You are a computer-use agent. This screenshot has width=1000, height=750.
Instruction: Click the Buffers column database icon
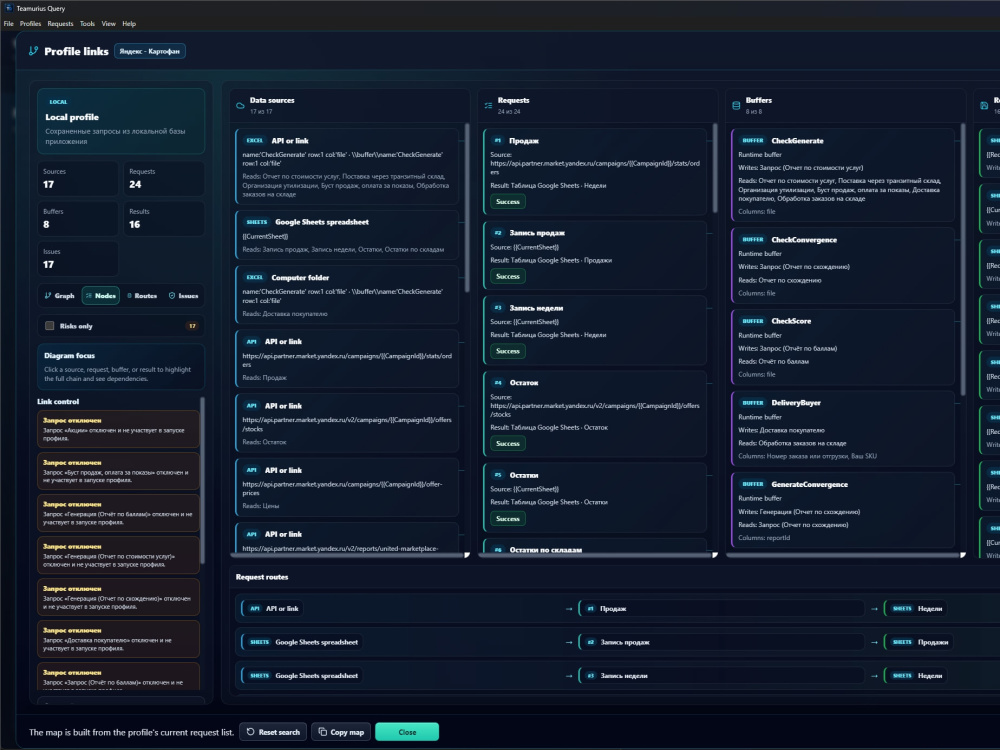point(736,106)
